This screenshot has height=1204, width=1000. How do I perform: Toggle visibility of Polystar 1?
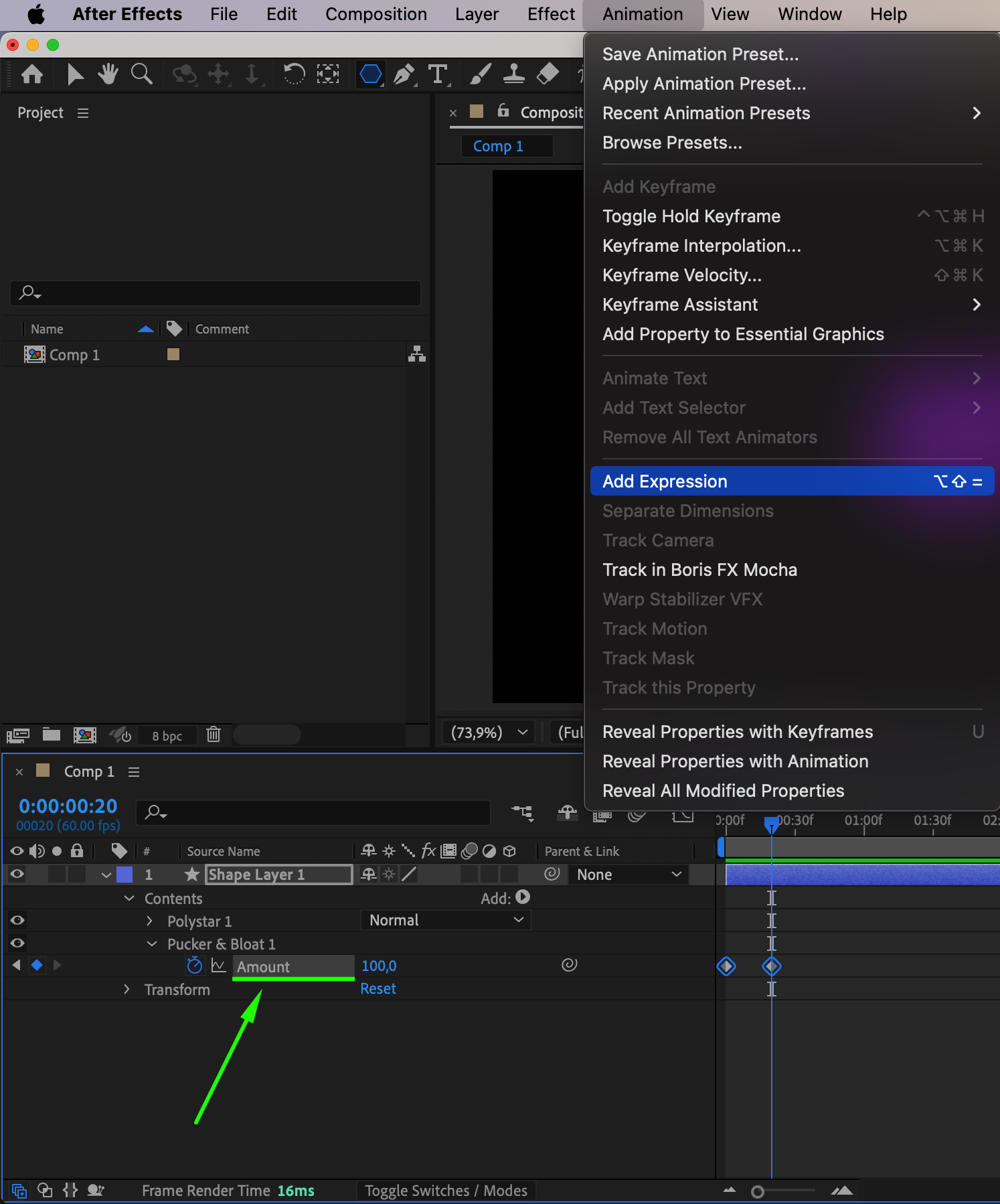(x=17, y=920)
